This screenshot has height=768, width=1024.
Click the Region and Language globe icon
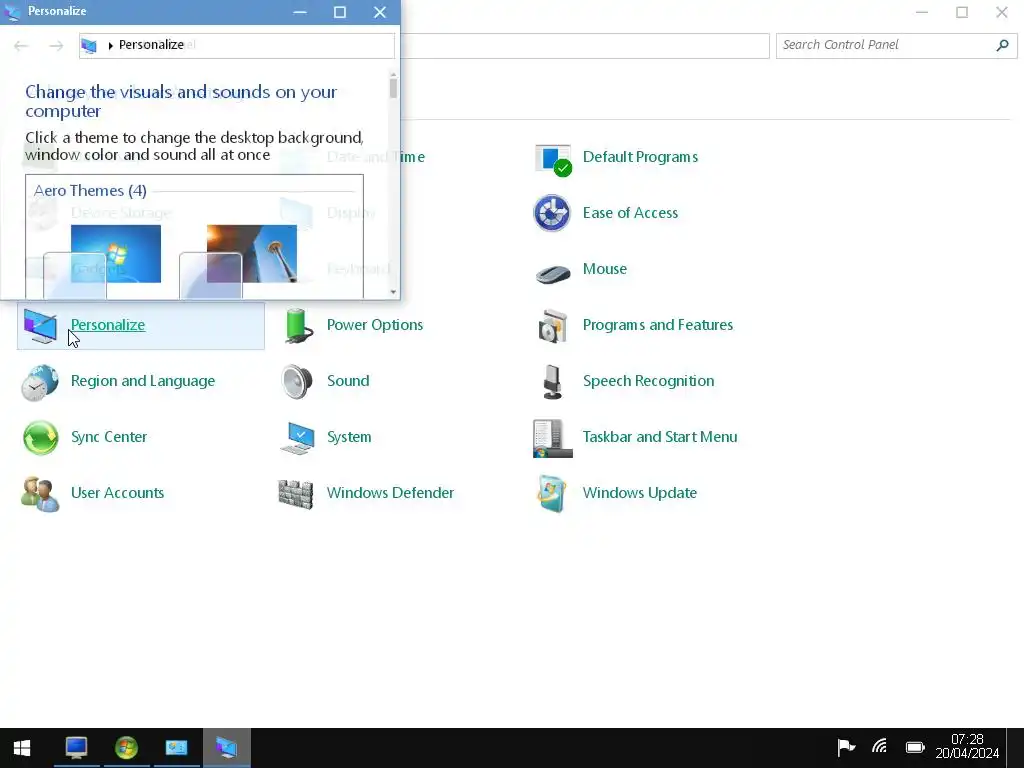coord(40,382)
